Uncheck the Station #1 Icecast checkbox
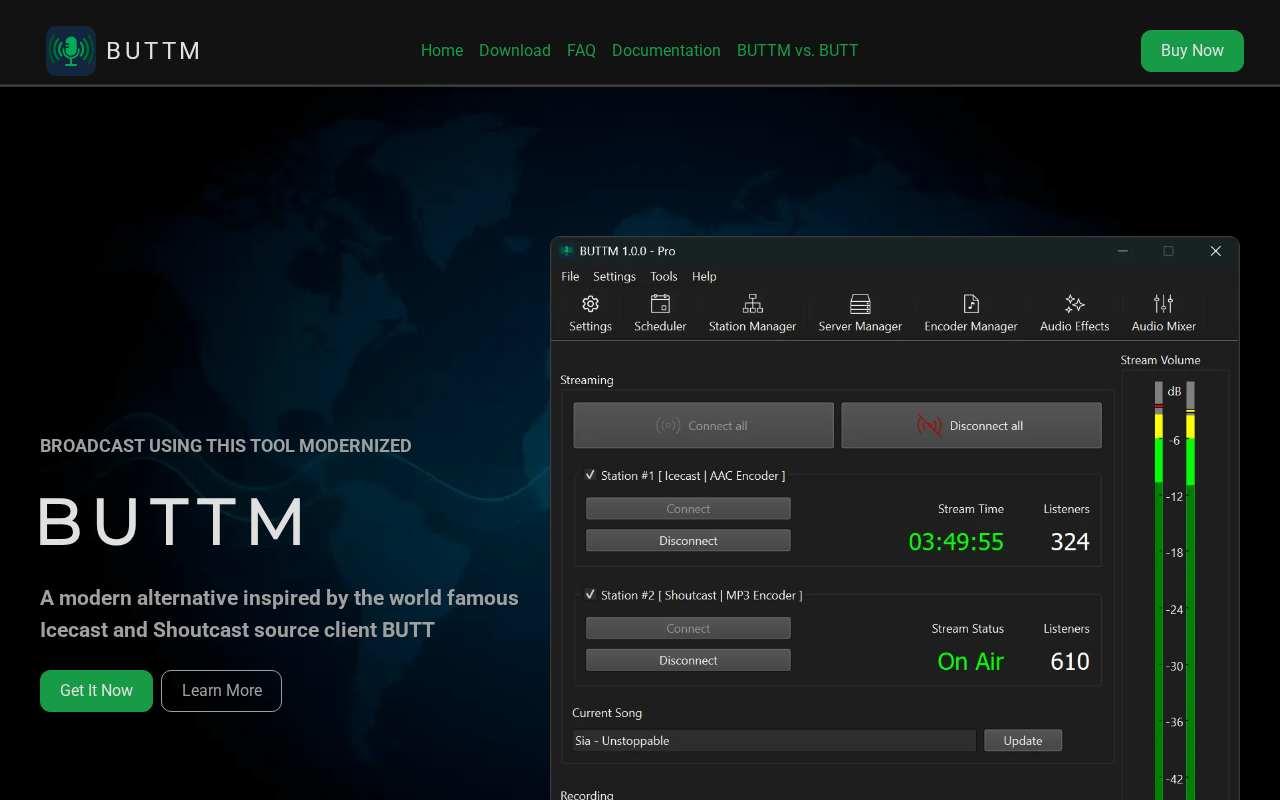Screen dimensions: 1280x800 click(590, 475)
